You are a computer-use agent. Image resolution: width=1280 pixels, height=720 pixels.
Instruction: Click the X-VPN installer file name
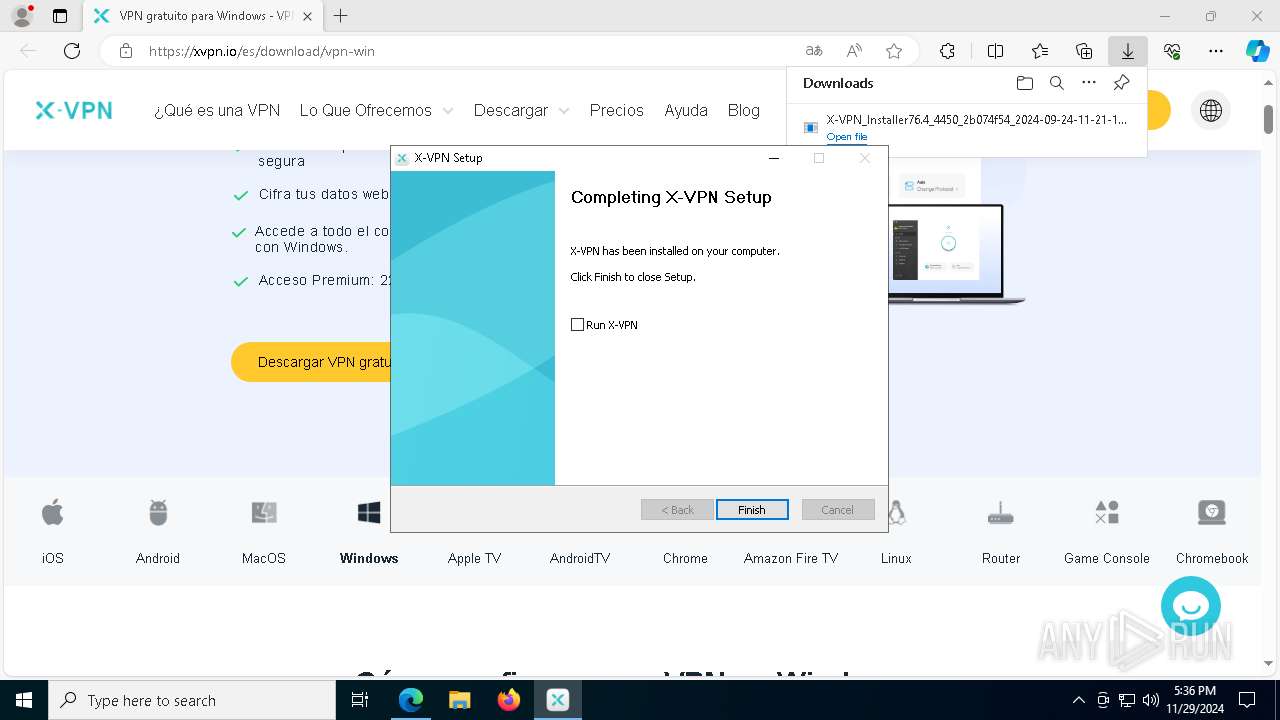coord(977,119)
